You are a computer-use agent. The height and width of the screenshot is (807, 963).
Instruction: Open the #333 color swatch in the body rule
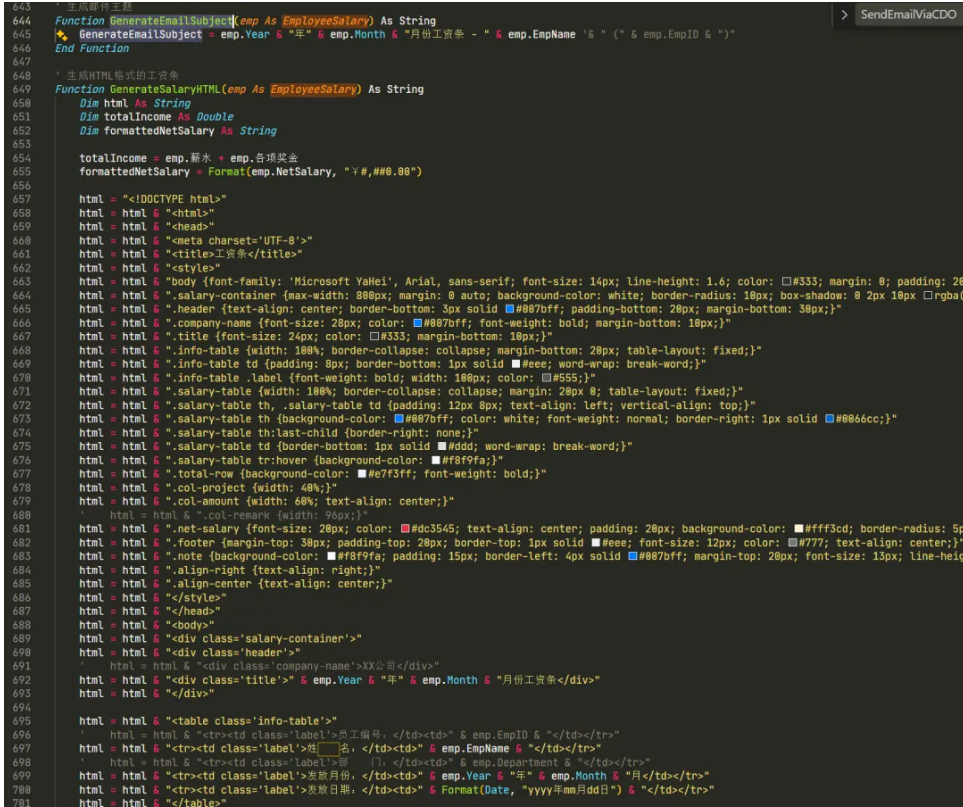point(786,282)
